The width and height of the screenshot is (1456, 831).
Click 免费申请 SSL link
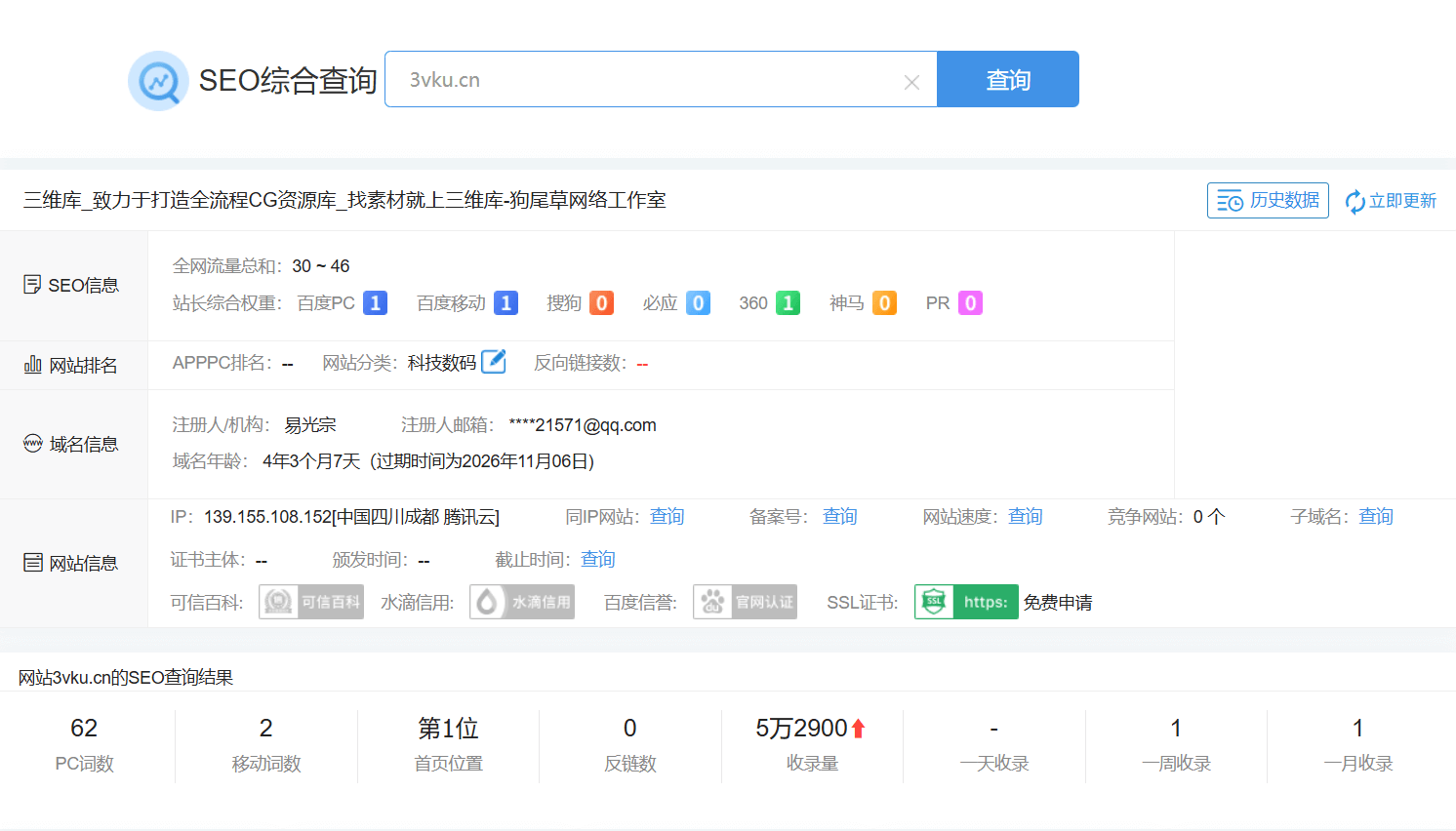point(1058,603)
